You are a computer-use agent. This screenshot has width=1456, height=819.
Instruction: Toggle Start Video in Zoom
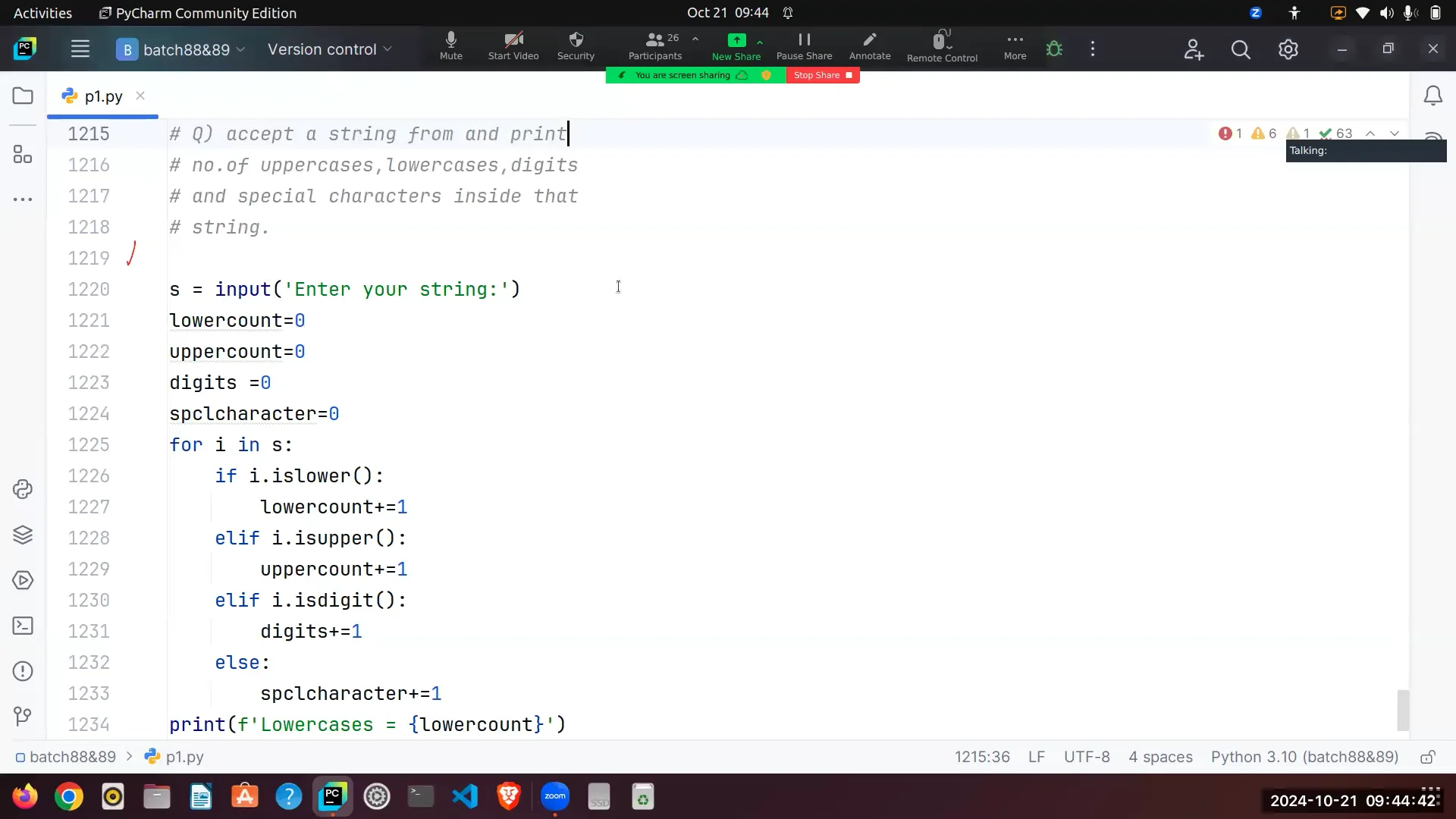513,45
